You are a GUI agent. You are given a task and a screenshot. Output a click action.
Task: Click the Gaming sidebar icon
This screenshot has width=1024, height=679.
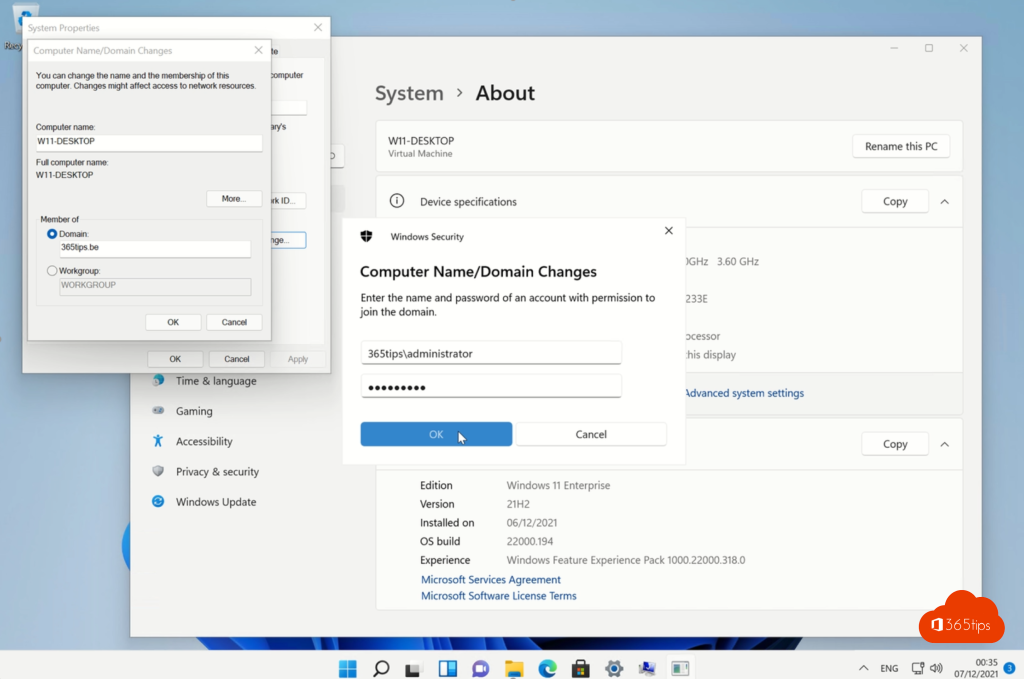(158, 411)
